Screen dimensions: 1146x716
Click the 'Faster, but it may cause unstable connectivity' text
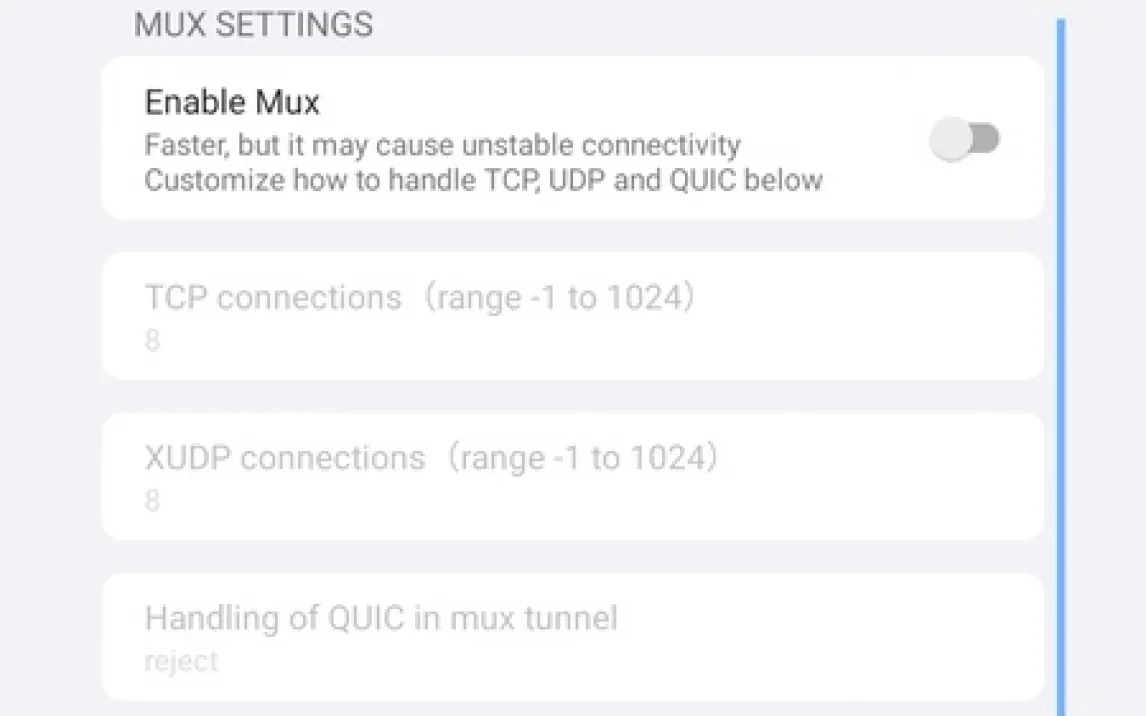click(442, 145)
